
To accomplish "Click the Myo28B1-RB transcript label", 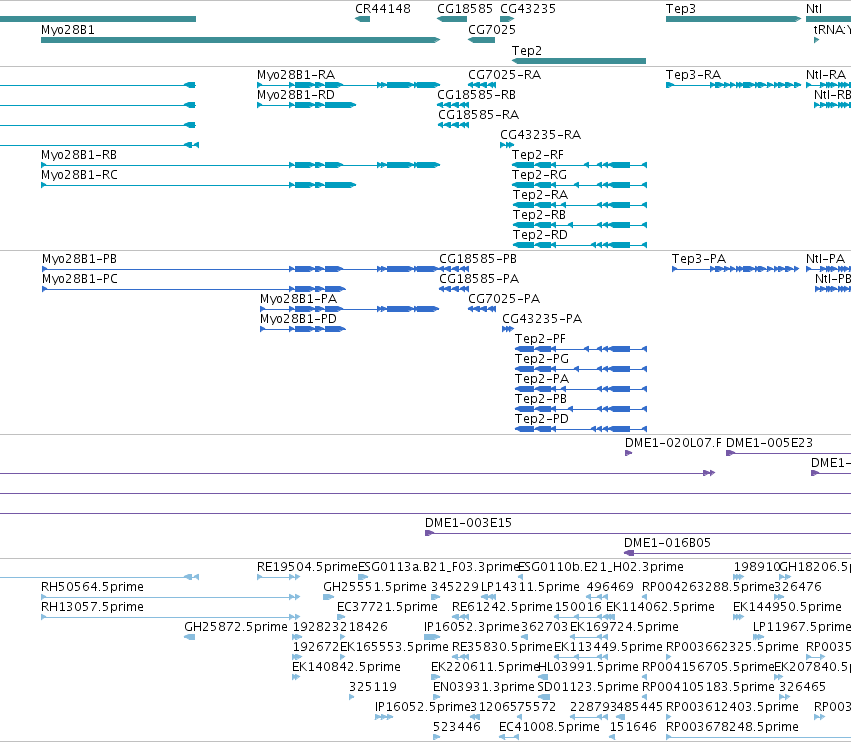I will tap(79, 155).
